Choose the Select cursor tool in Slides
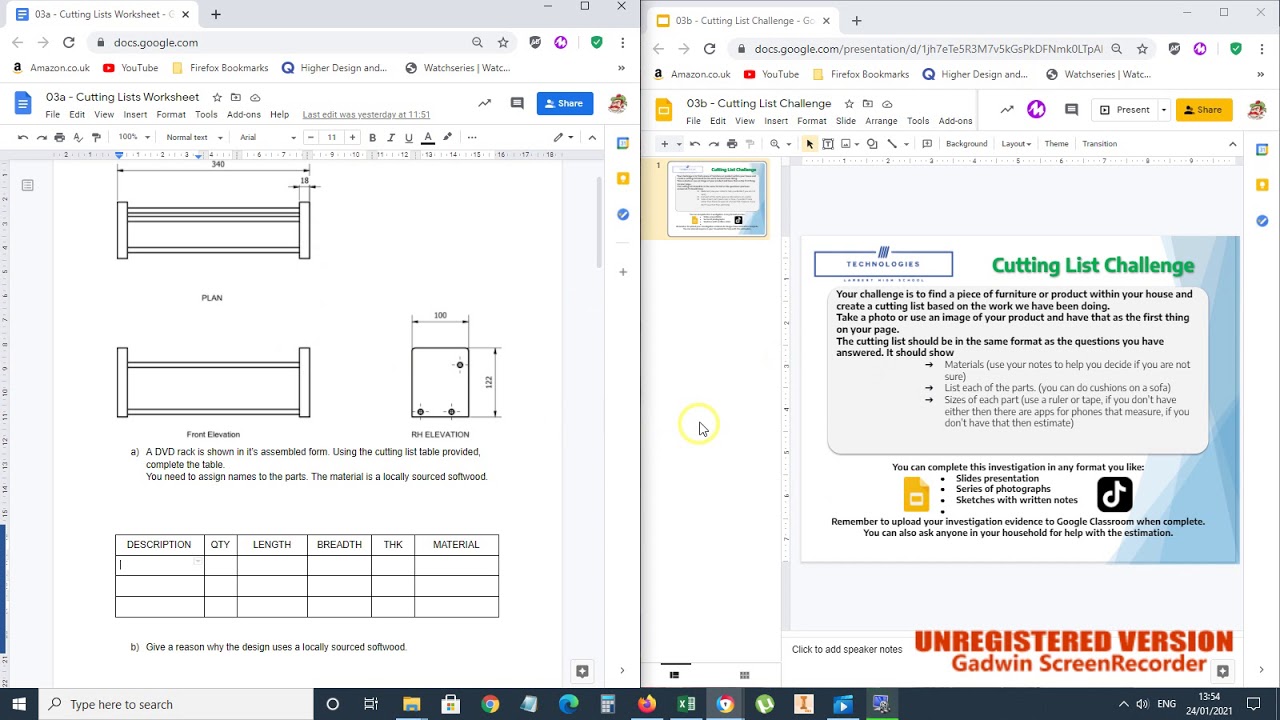This screenshot has height=720, width=1280. [x=810, y=144]
